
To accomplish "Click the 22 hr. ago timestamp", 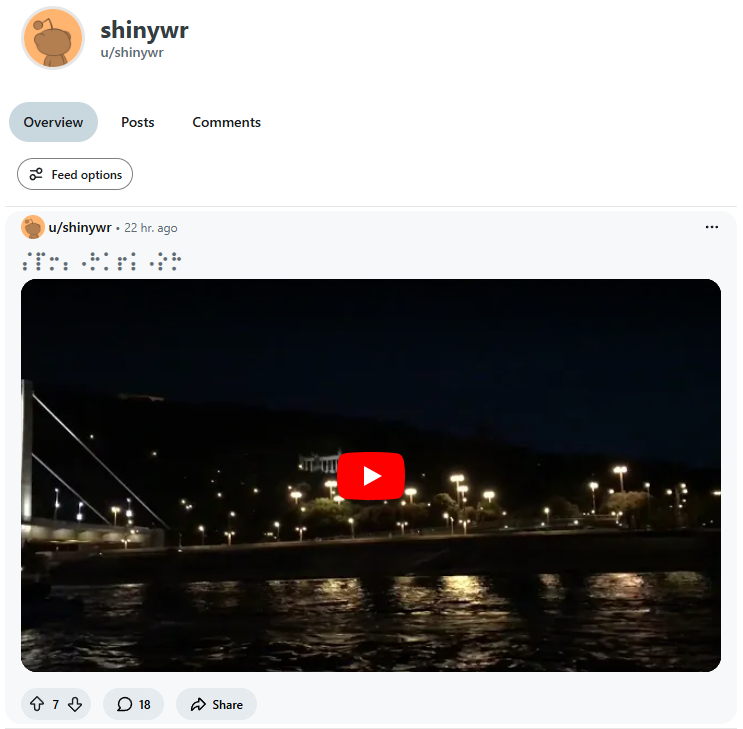I will click(x=151, y=228).
